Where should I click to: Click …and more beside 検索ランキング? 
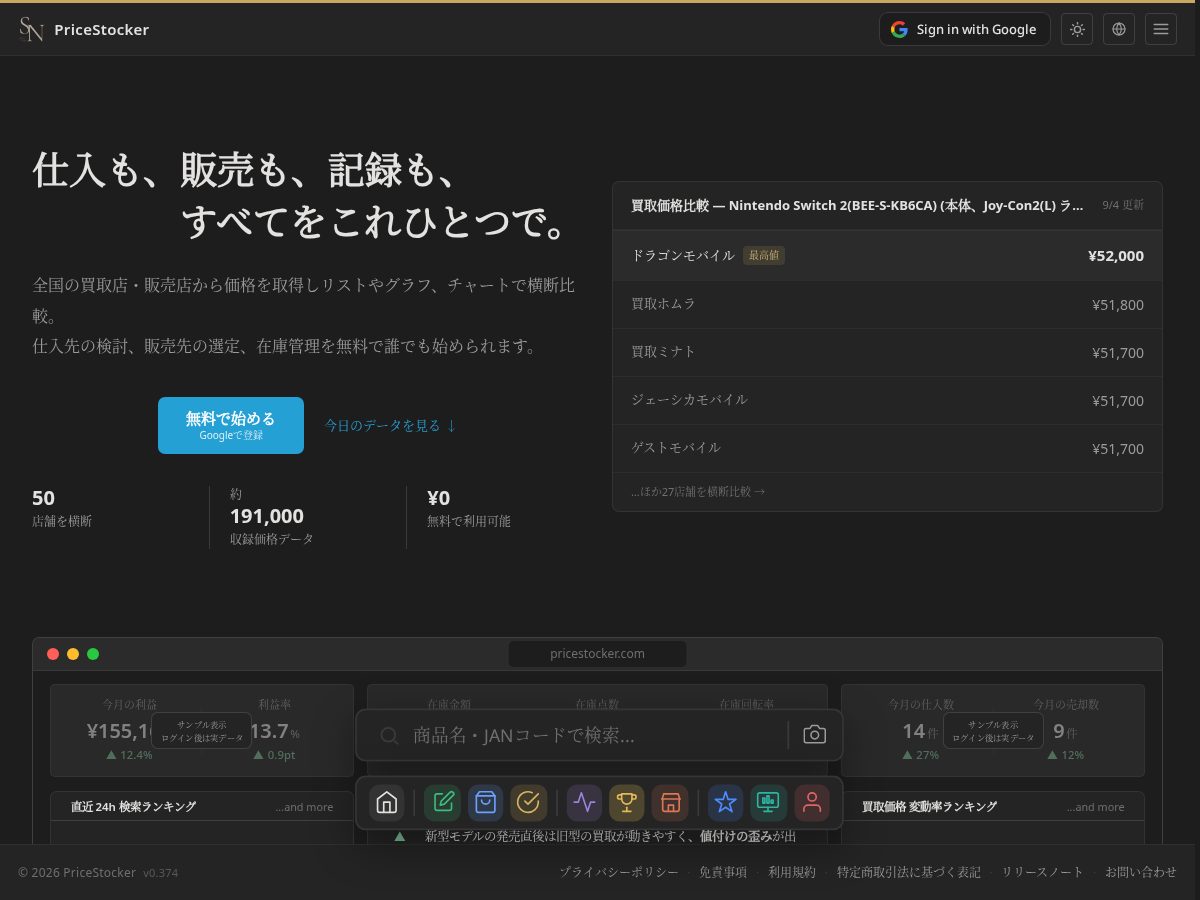click(x=304, y=807)
